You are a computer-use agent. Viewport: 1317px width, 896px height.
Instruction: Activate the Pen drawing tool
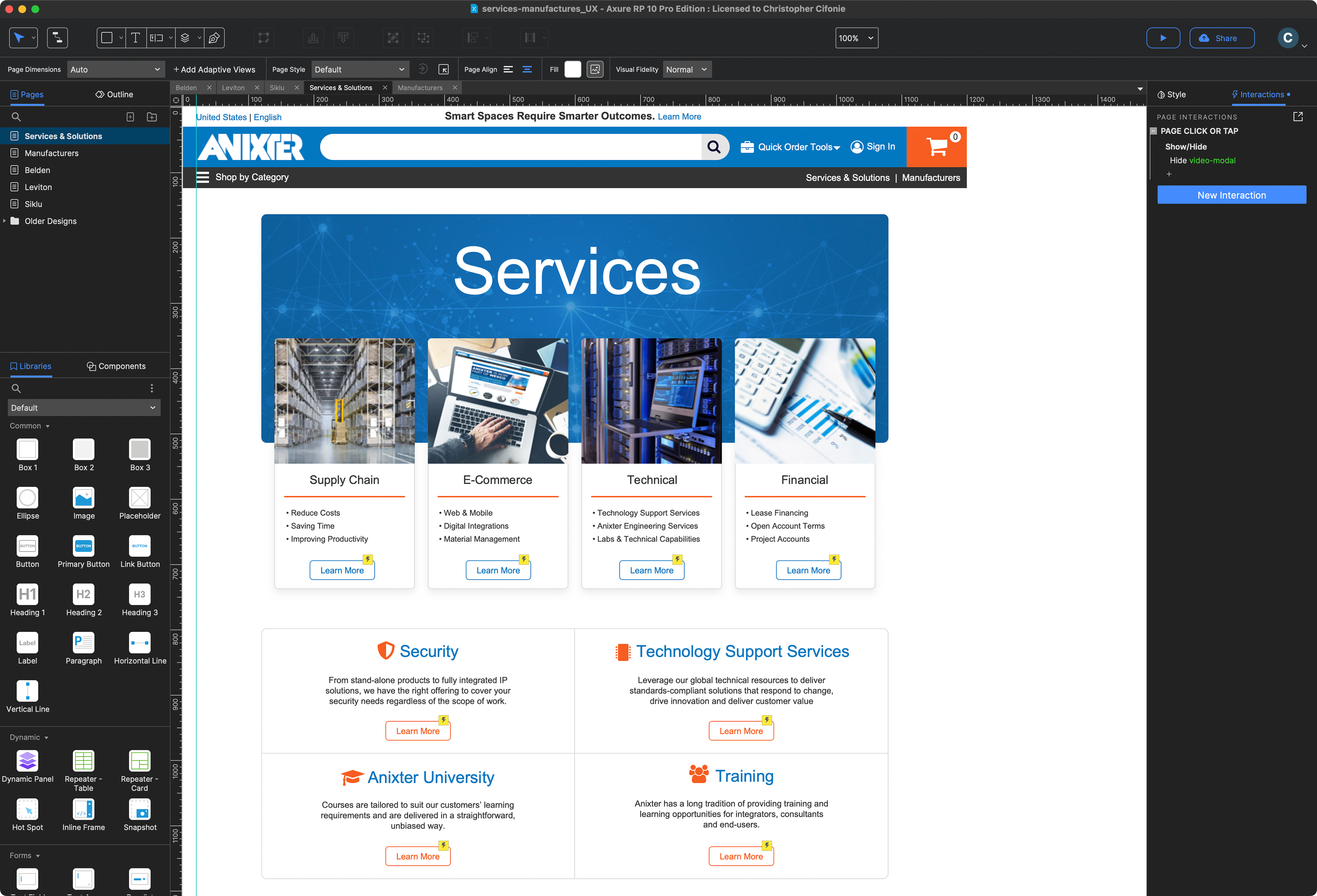214,38
